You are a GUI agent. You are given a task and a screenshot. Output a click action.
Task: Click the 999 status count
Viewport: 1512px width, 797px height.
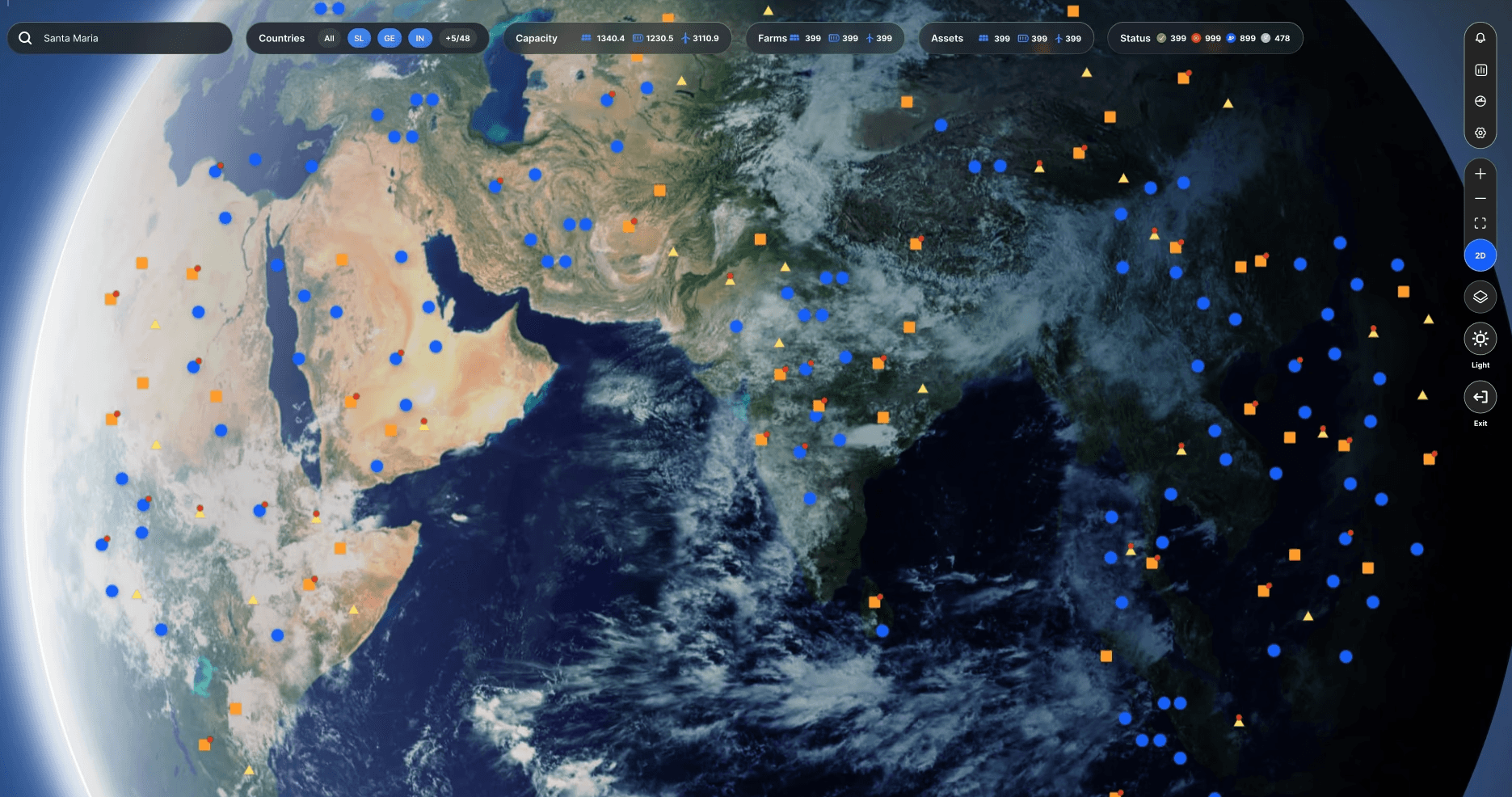[1213, 38]
